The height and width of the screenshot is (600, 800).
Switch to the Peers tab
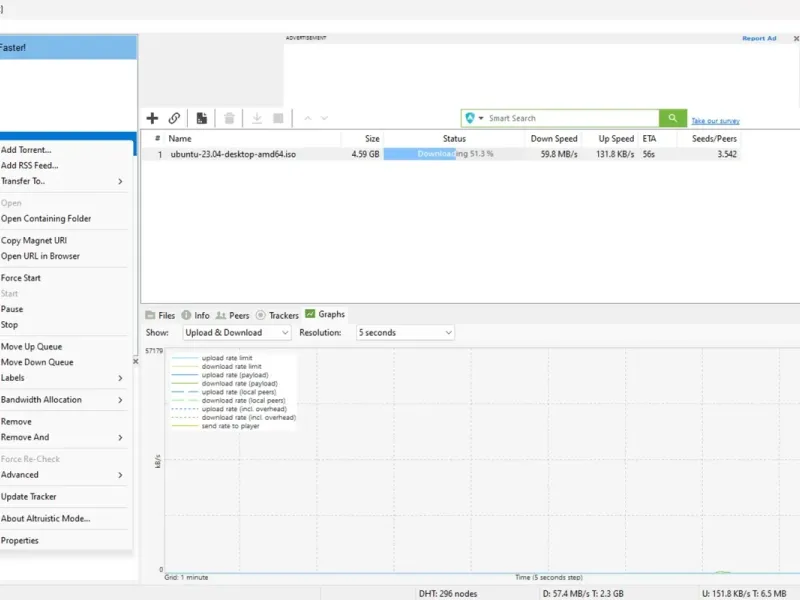[x=233, y=315]
